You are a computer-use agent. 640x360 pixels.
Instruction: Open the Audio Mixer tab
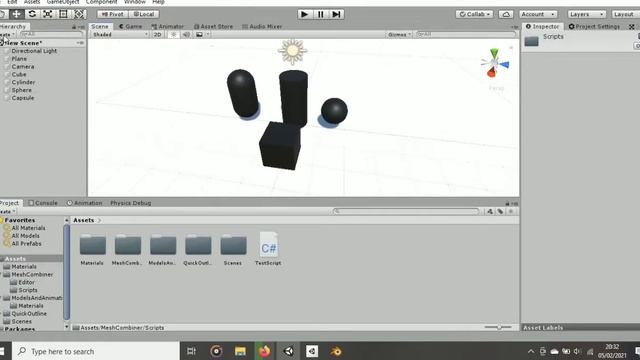pyautogui.click(x=262, y=26)
